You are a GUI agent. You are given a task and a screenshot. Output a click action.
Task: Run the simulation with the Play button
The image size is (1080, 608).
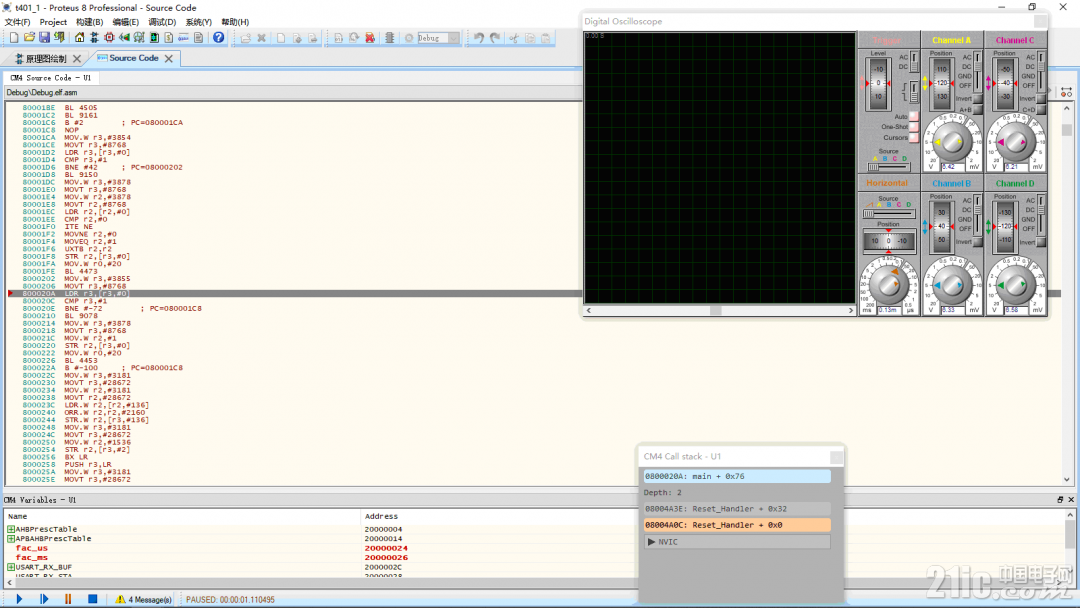point(19,599)
